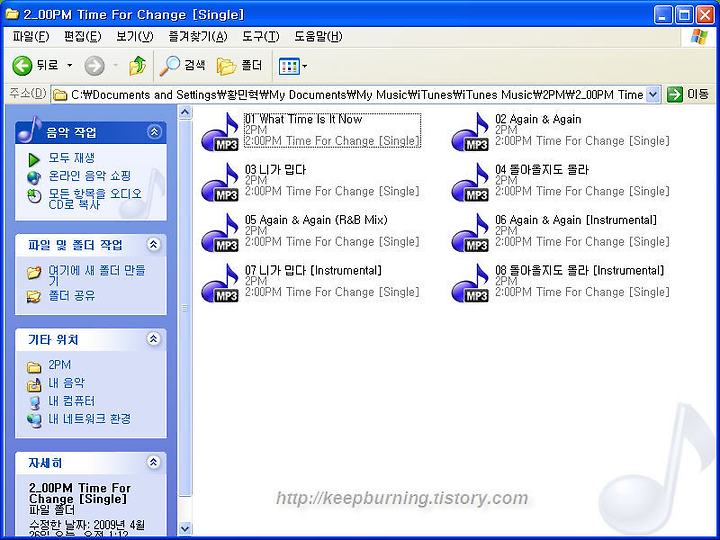Open the Search (검색) toolbar button
This screenshot has height=540, width=720.
pyautogui.click(x=182, y=66)
